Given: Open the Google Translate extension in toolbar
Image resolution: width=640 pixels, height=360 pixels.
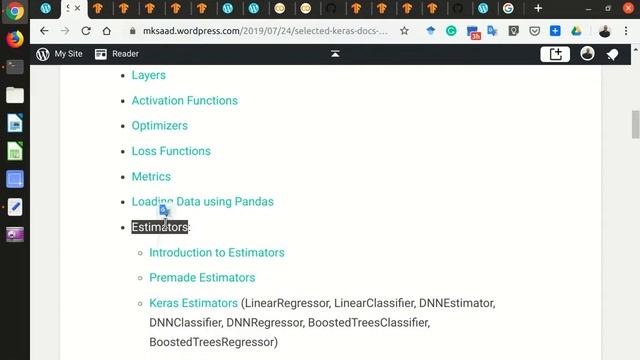Looking at the screenshot, I should coord(492,31).
